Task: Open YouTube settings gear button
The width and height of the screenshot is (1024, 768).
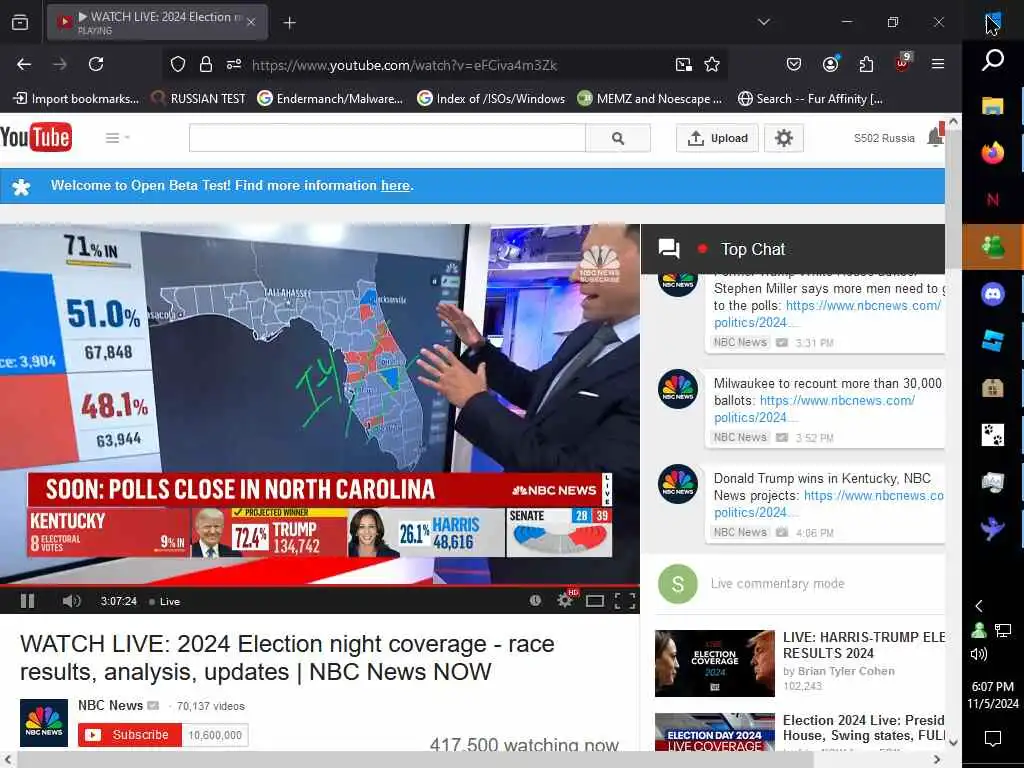Action: [784, 138]
